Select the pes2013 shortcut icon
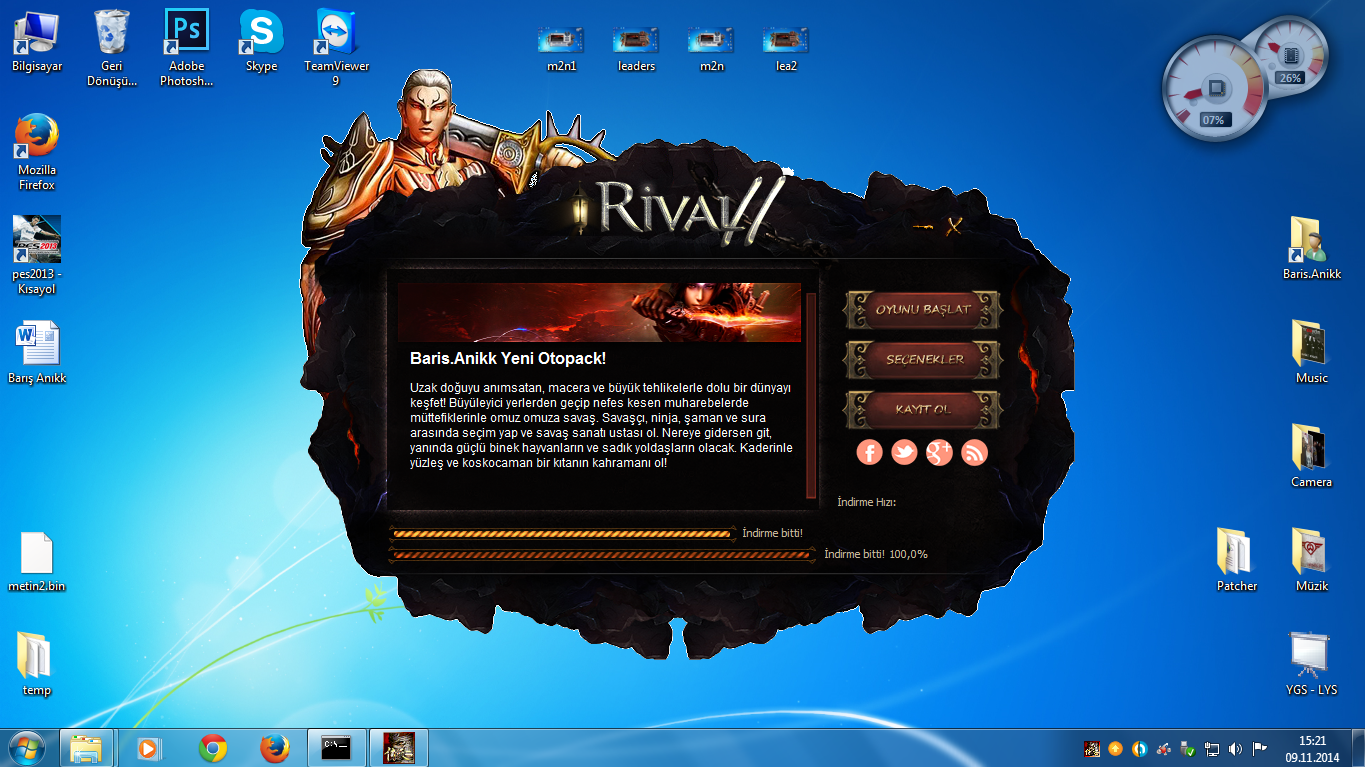This screenshot has height=767, width=1365. point(37,255)
